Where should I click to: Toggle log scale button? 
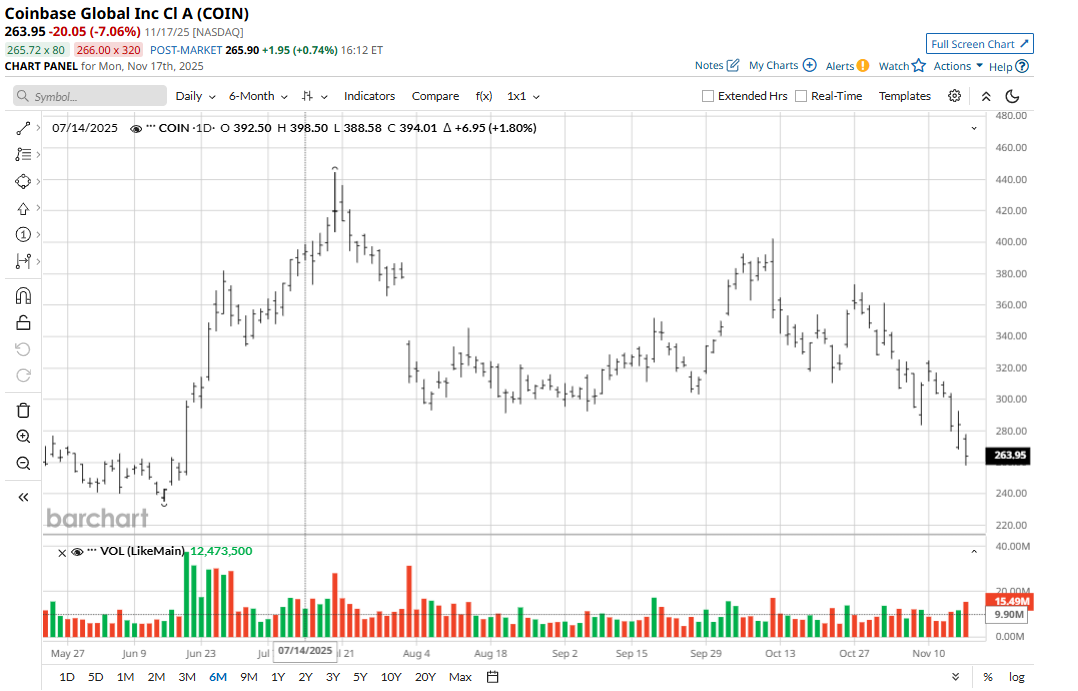1016,677
